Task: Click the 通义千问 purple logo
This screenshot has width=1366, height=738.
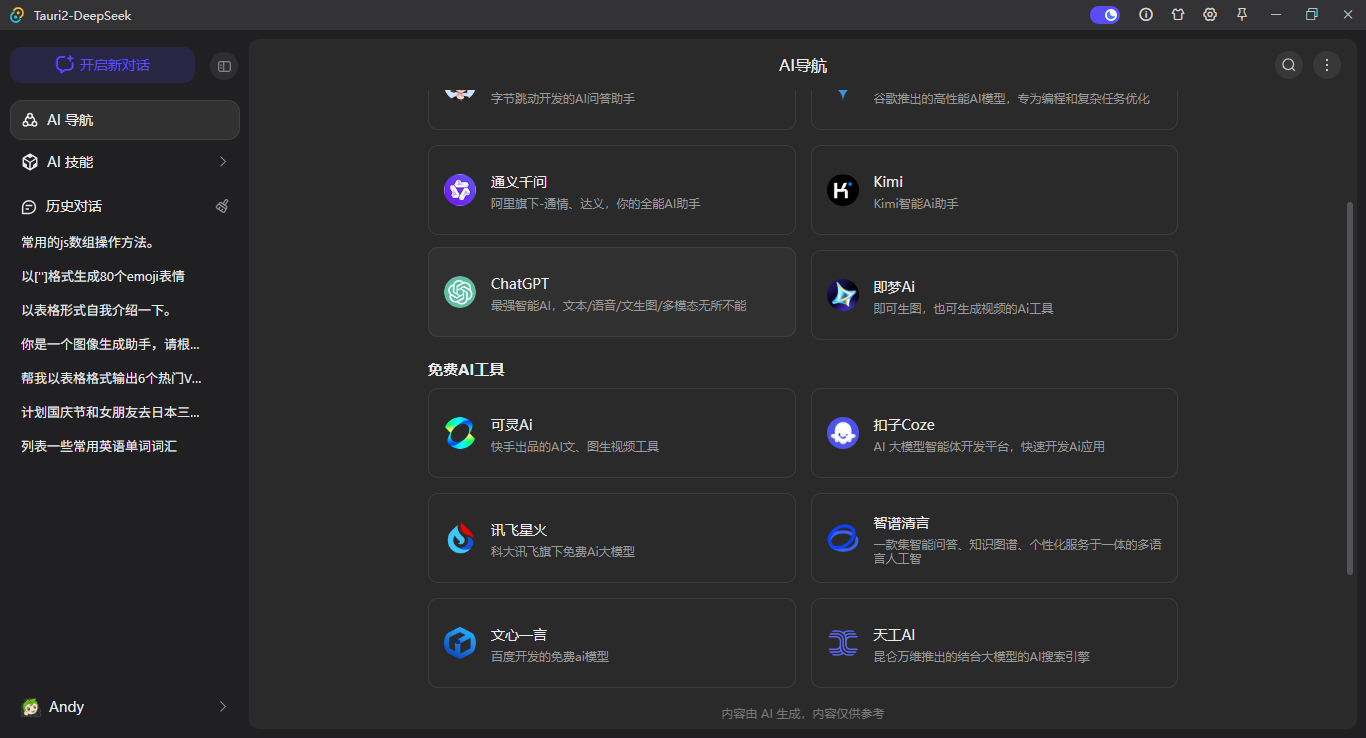Action: point(460,190)
